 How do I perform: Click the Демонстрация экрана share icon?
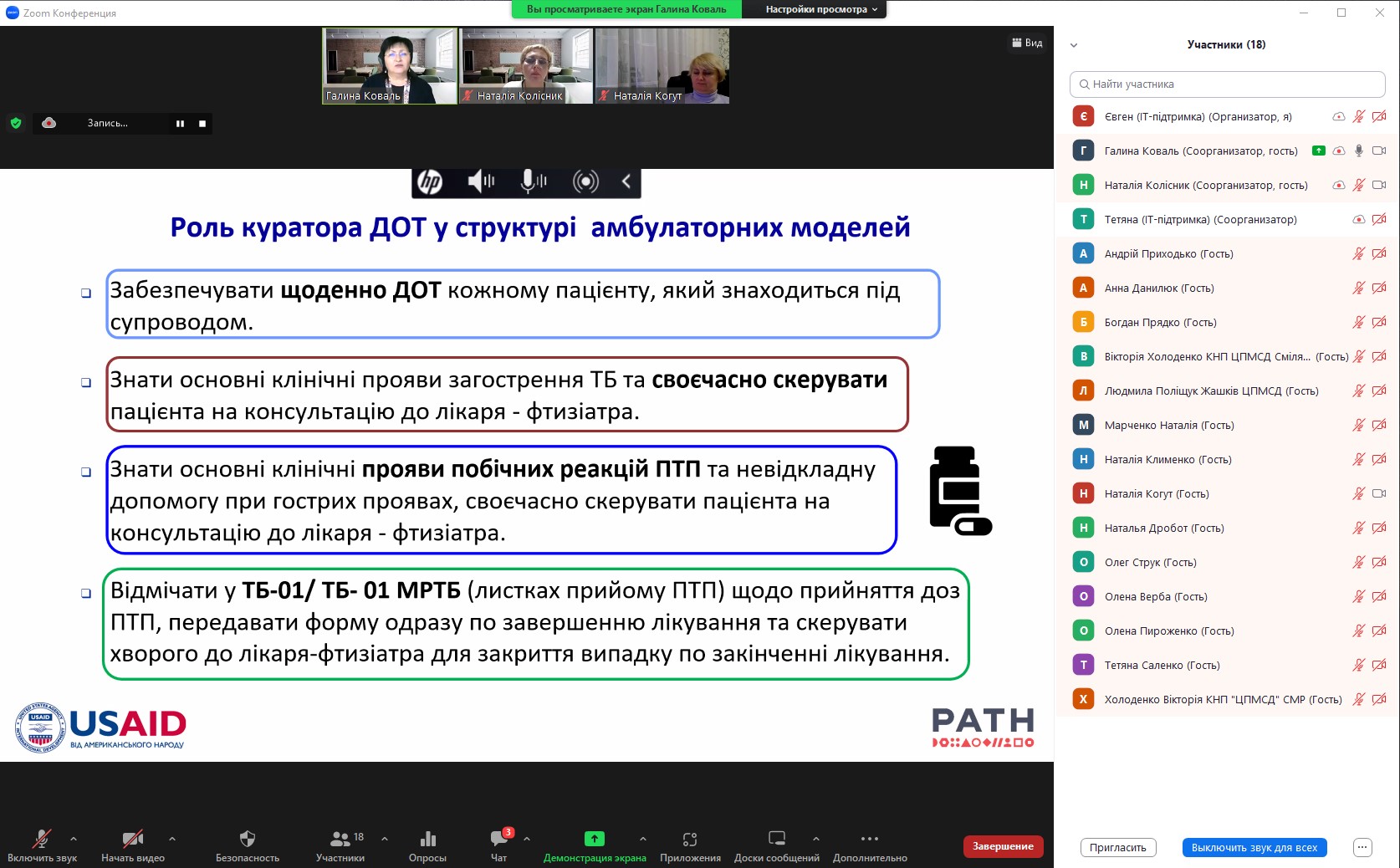594,839
